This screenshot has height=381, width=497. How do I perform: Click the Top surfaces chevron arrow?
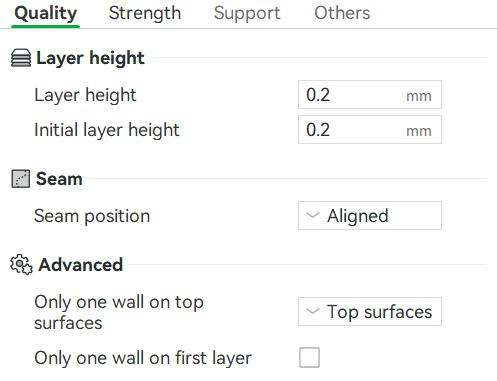click(x=313, y=311)
